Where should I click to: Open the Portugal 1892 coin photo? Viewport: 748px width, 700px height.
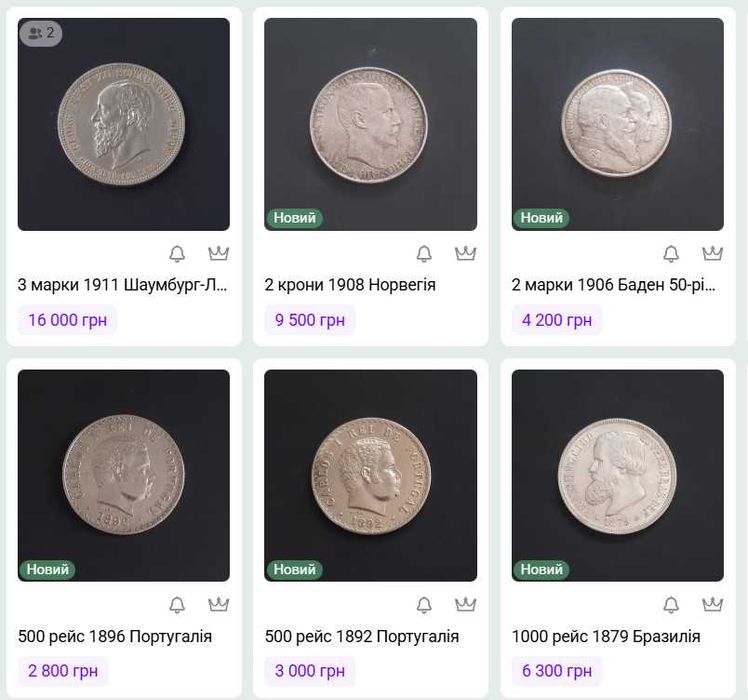pyautogui.click(x=370, y=475)
